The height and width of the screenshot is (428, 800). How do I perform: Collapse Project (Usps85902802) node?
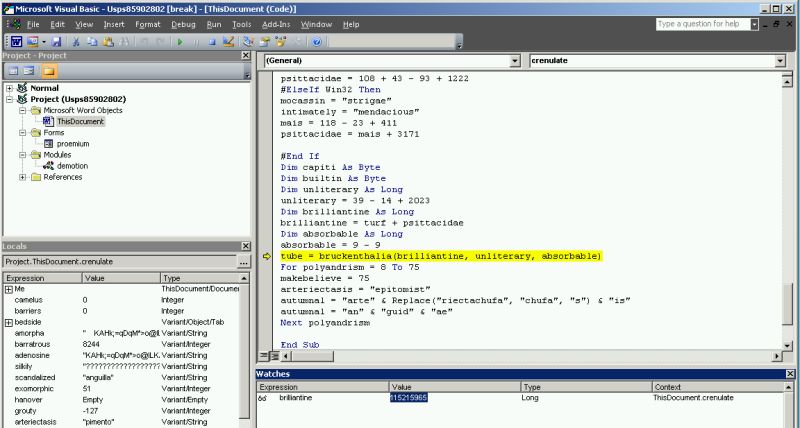pos(9,99)
